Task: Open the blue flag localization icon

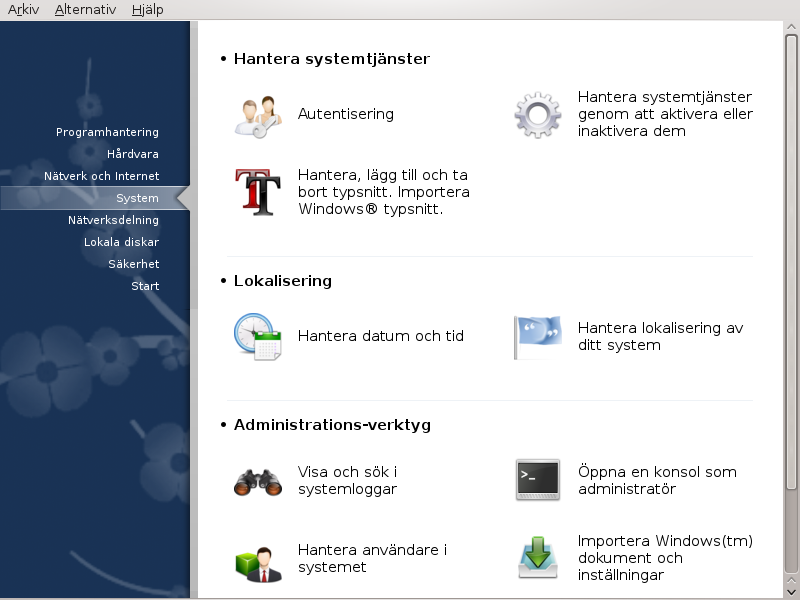Action: [x=538, y=337]
